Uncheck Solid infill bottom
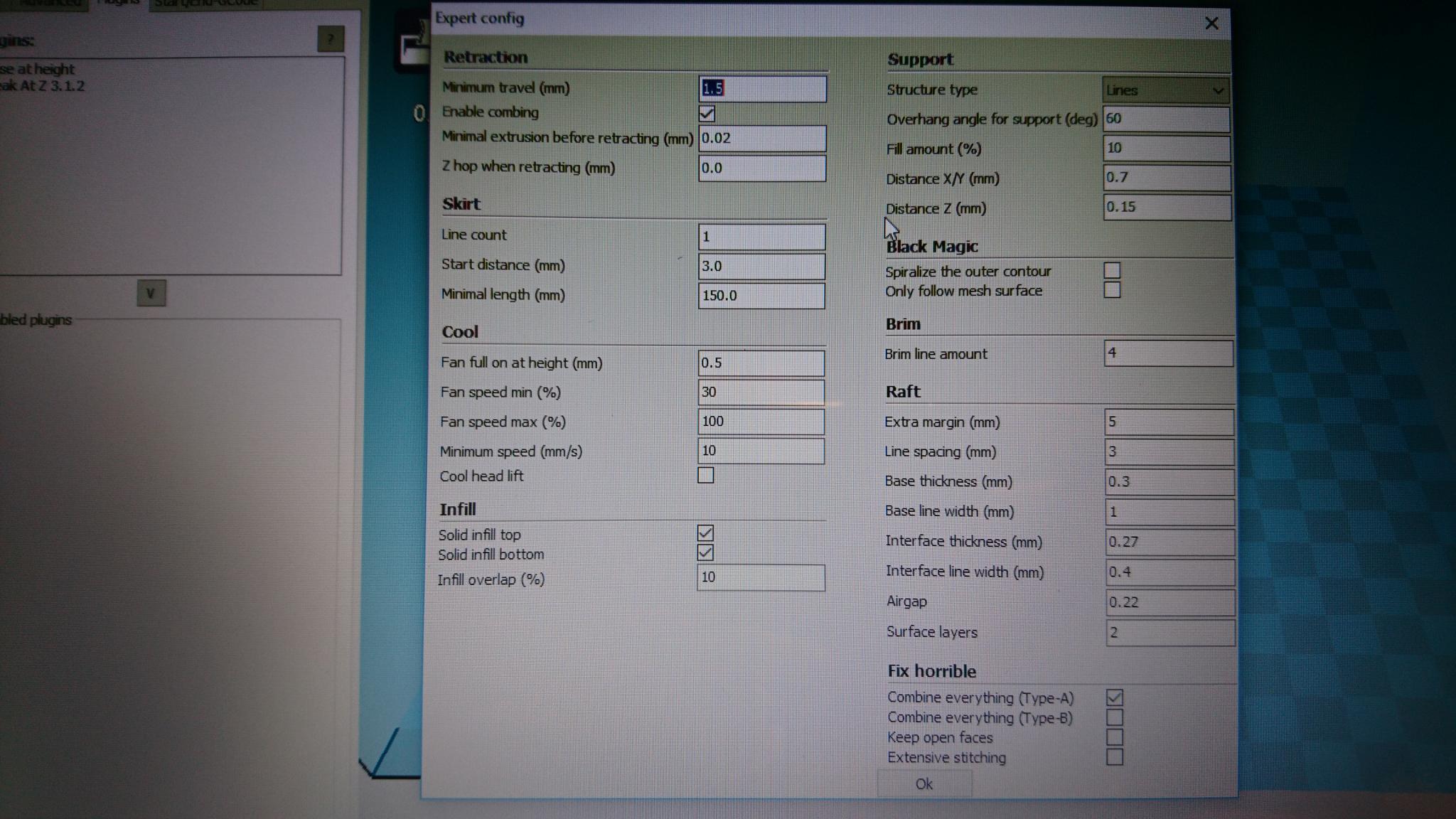This screenshot has height=819, width=1456. tap(705, 552)
